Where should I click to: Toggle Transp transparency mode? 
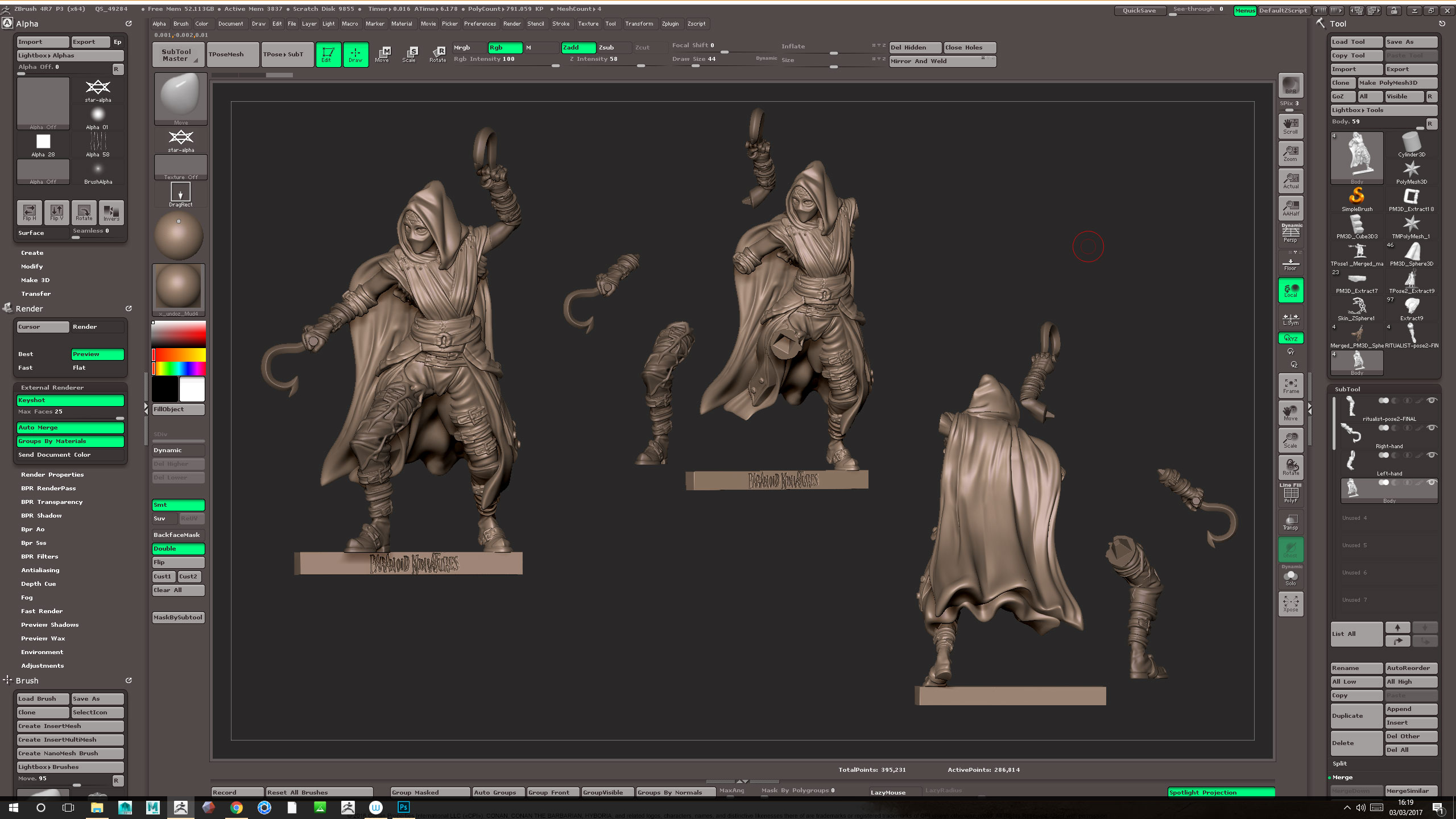[1290, 522]
